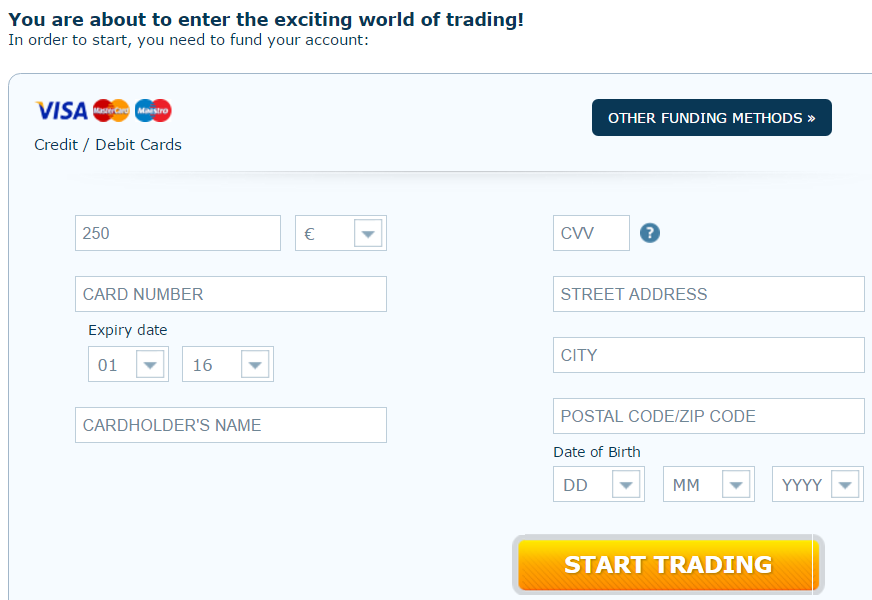Click the Street Address field
The height and width of the screenshot is (600, 872).
coord(708,294)
